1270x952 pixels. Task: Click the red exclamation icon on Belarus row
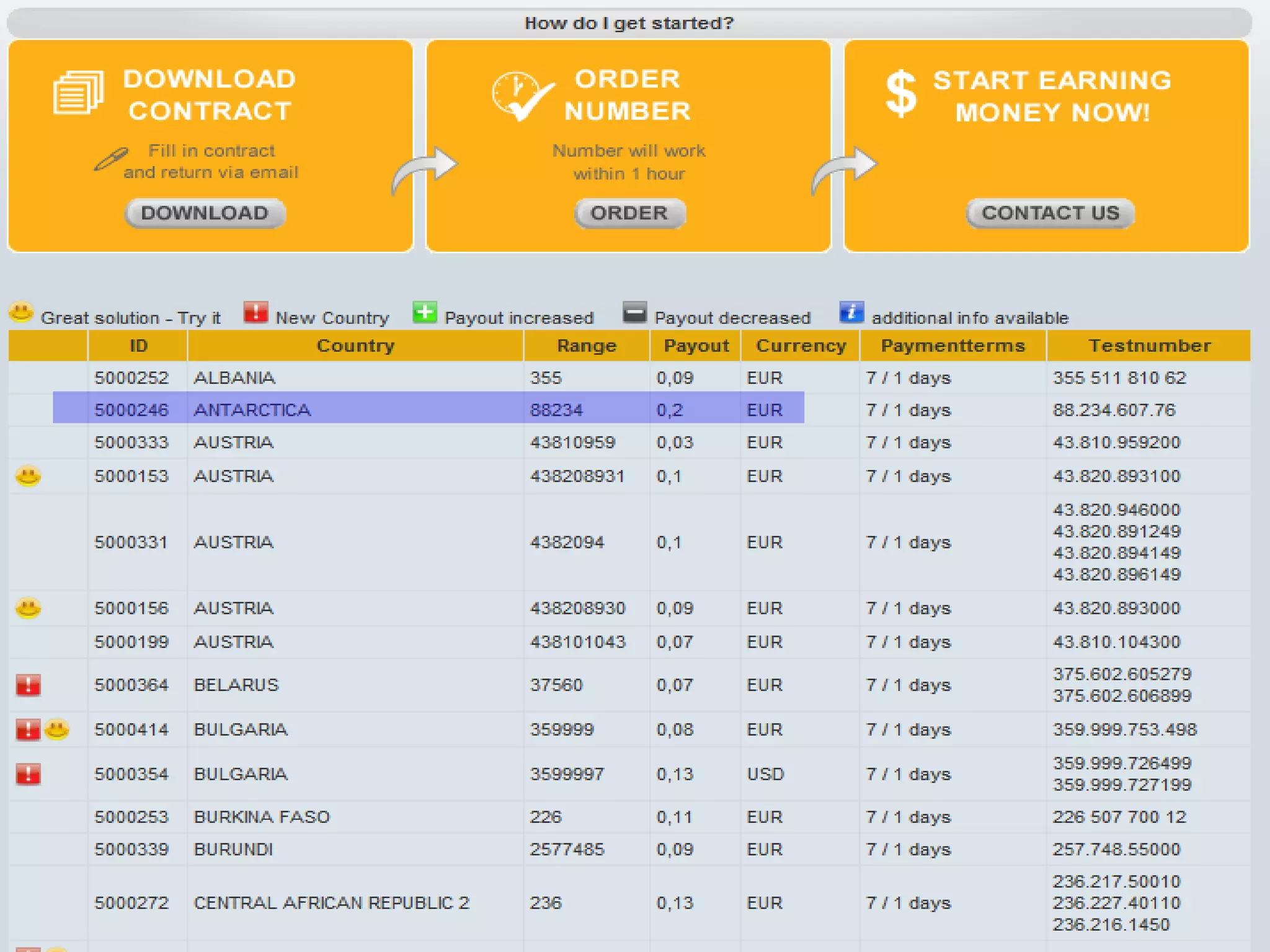(x=28, y=685)
